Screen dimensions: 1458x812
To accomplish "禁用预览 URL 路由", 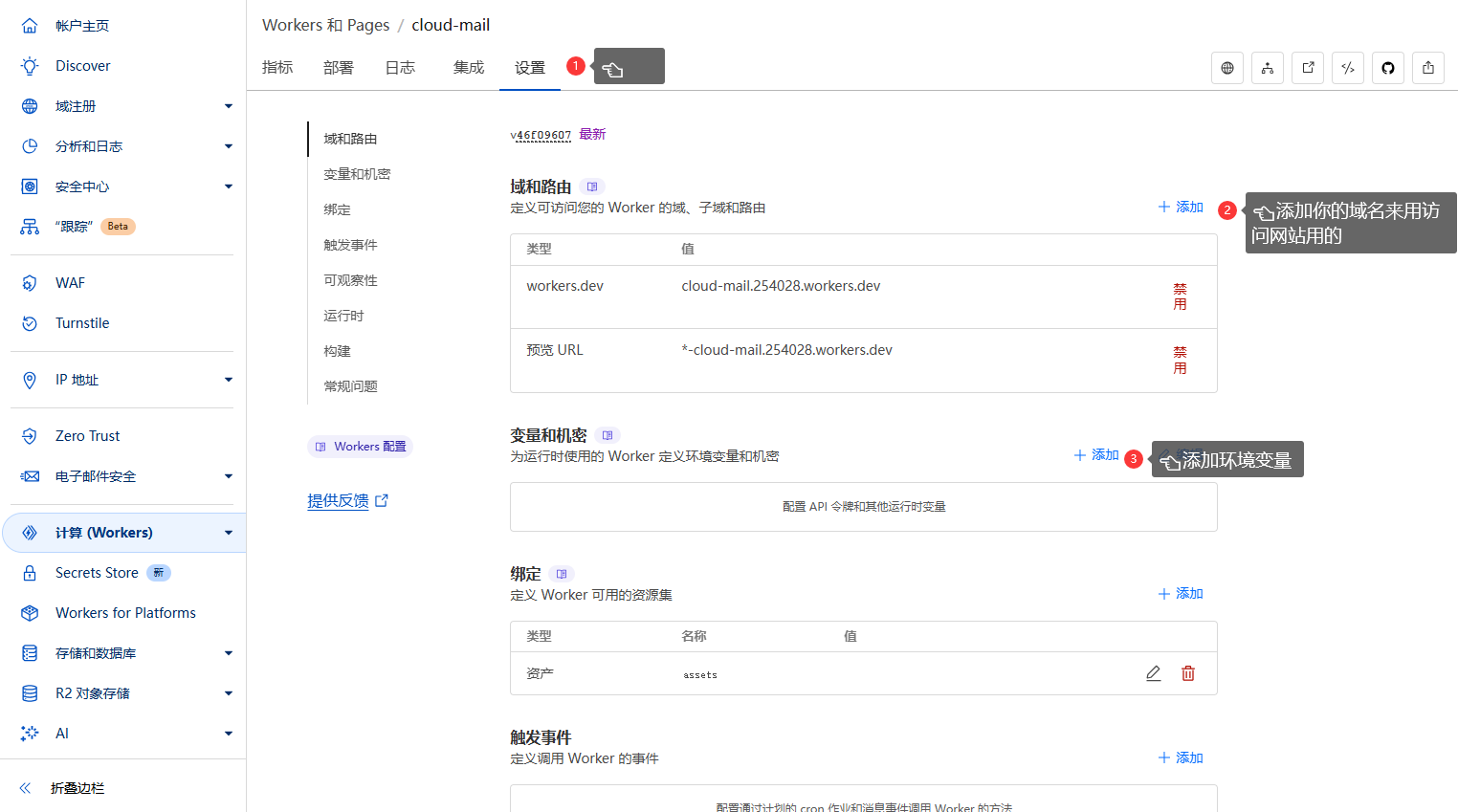I will (1181, 361).
